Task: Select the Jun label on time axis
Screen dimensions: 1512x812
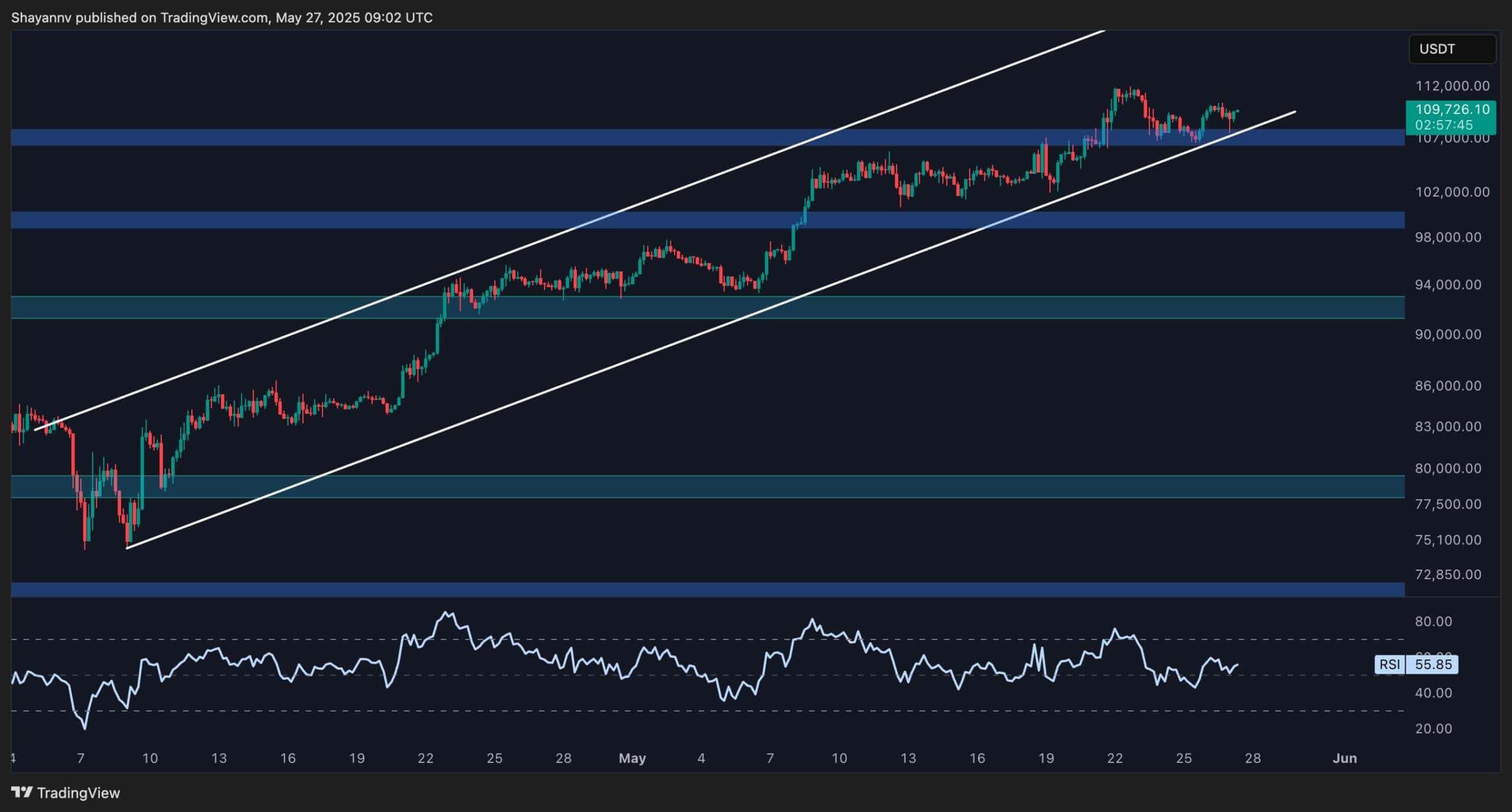Action: coord(1344,758)
